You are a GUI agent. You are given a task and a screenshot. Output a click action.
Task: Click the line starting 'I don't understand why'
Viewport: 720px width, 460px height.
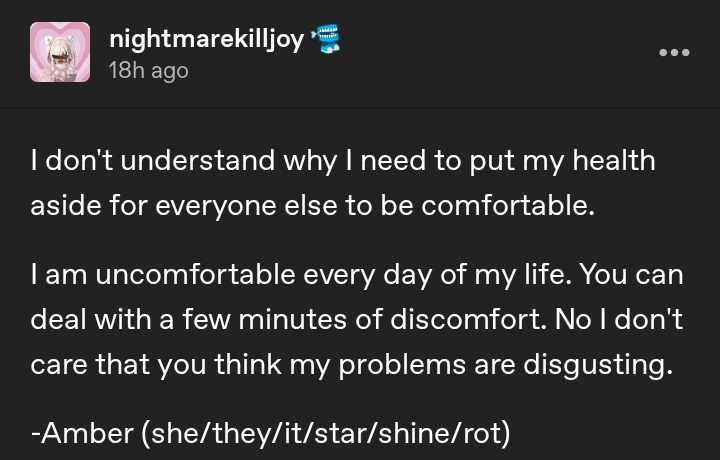[x=342, y=160]
